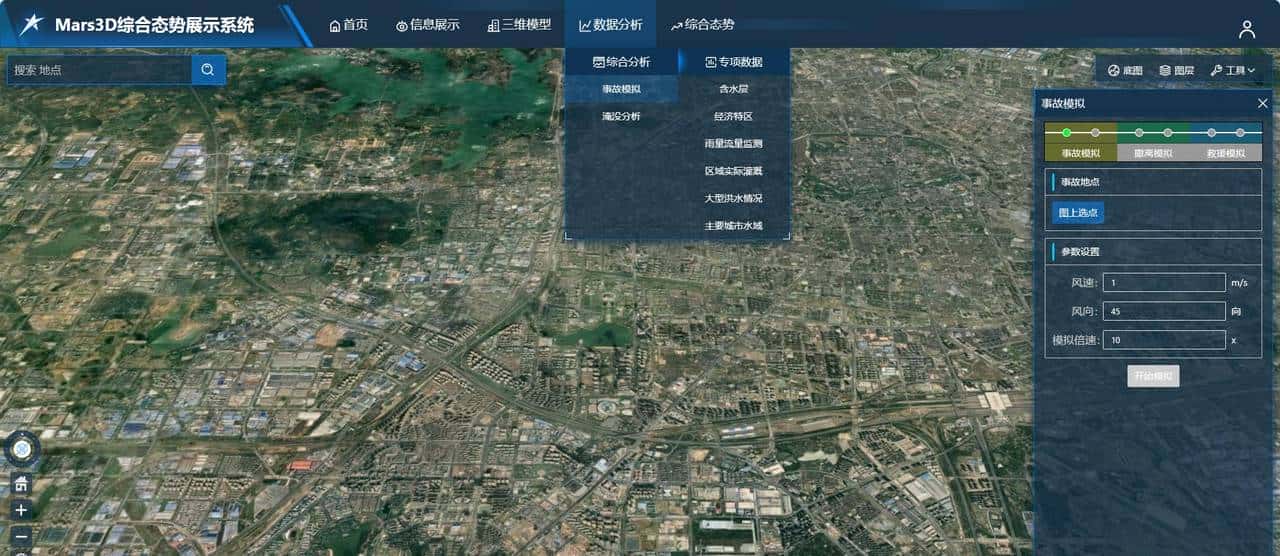1280x556 pixels.
Task: Zoom out with the minus icon
Action: pyautogui.click(x=21, y=536)
